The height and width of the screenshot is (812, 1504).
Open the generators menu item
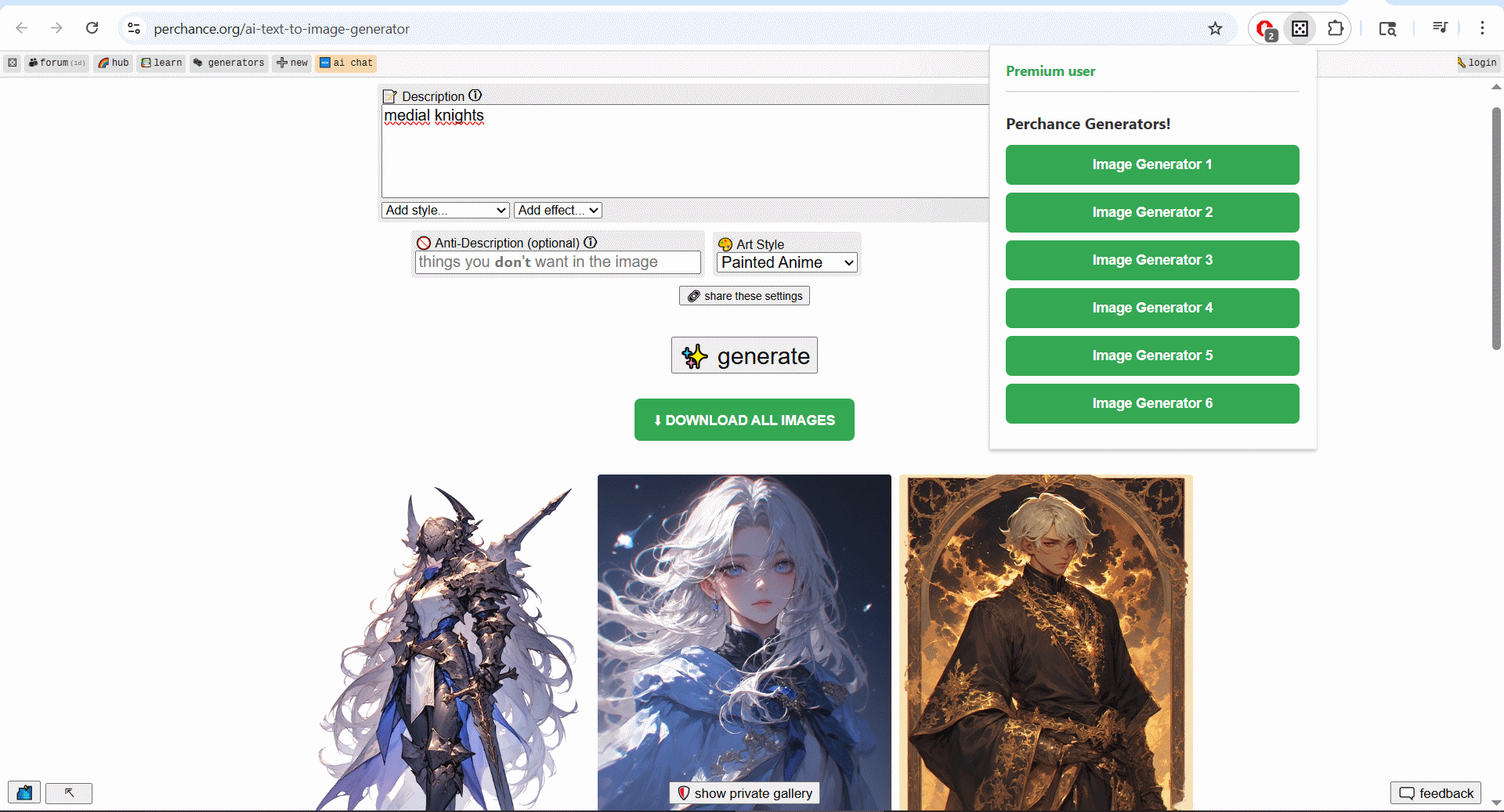[229, 63]
